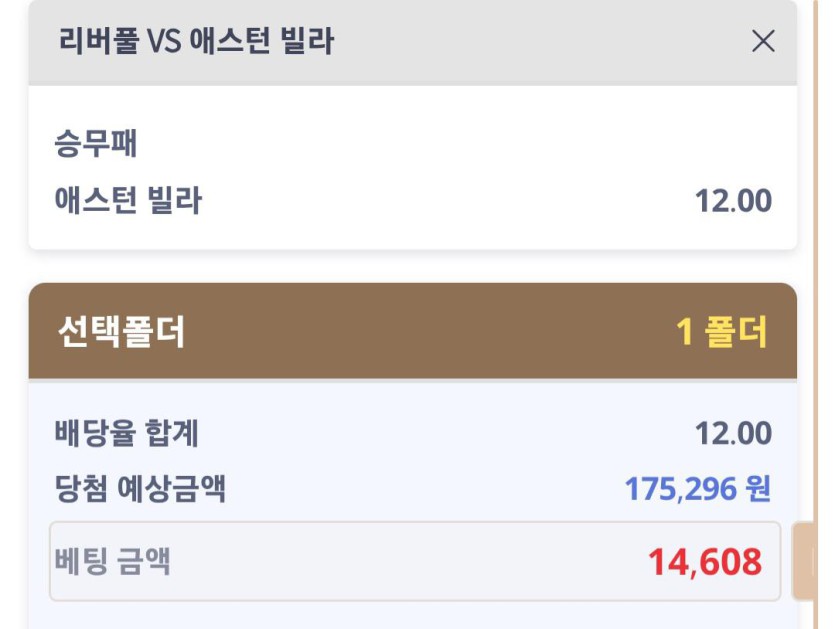Click the 베팅 금액 label text
The image size is (835, 629).
click(112, 561)
